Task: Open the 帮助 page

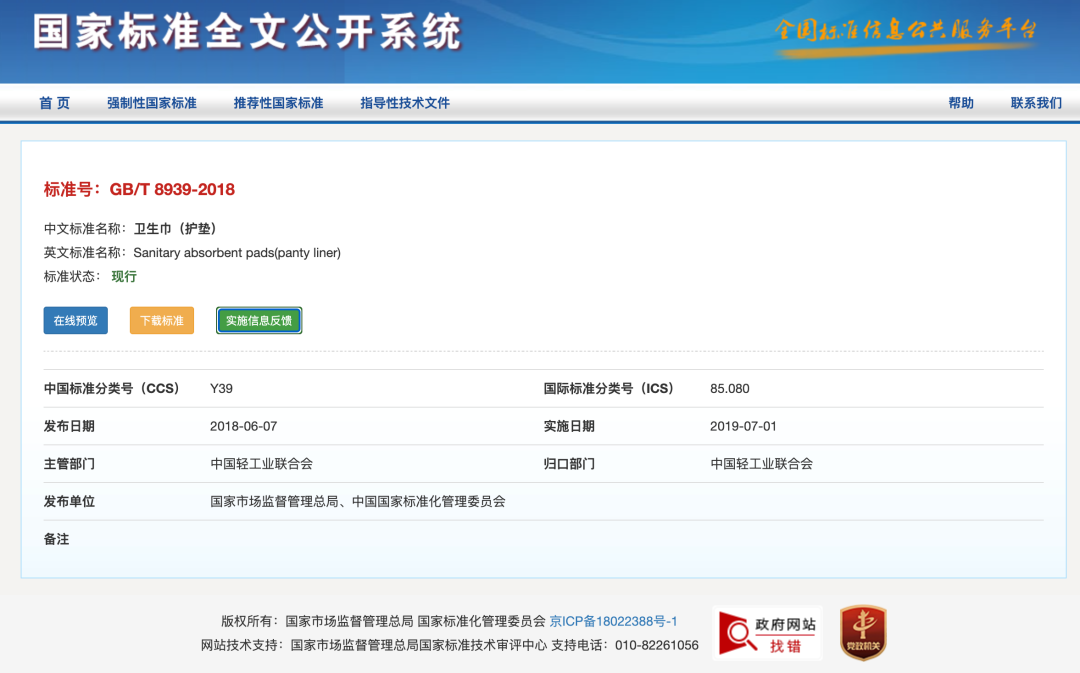Action: point(961,103)
